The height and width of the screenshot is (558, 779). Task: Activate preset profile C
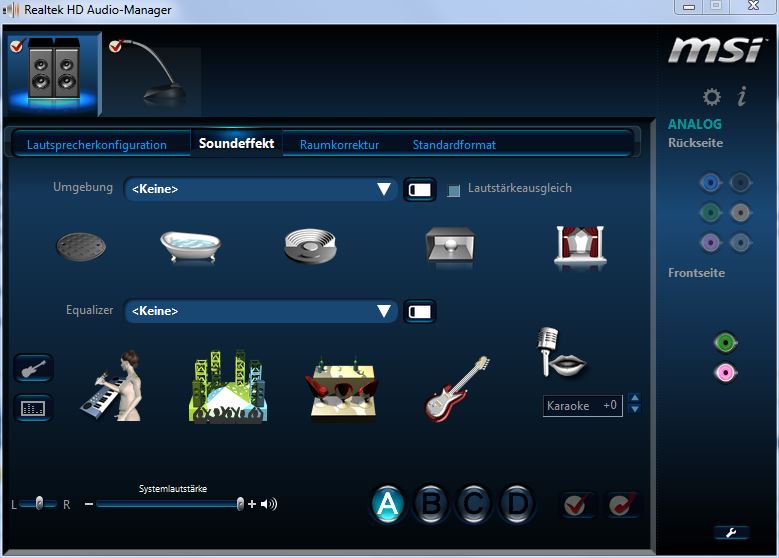point(474,504)
